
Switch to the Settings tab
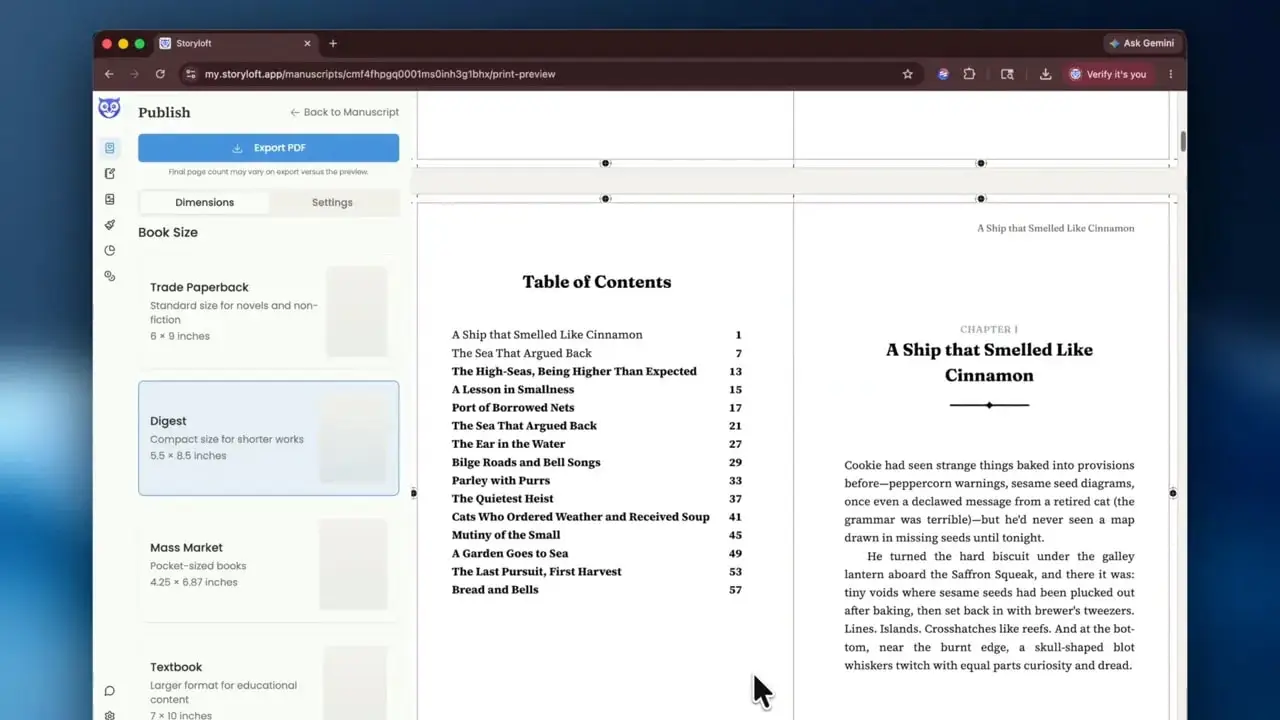(332, 202)
